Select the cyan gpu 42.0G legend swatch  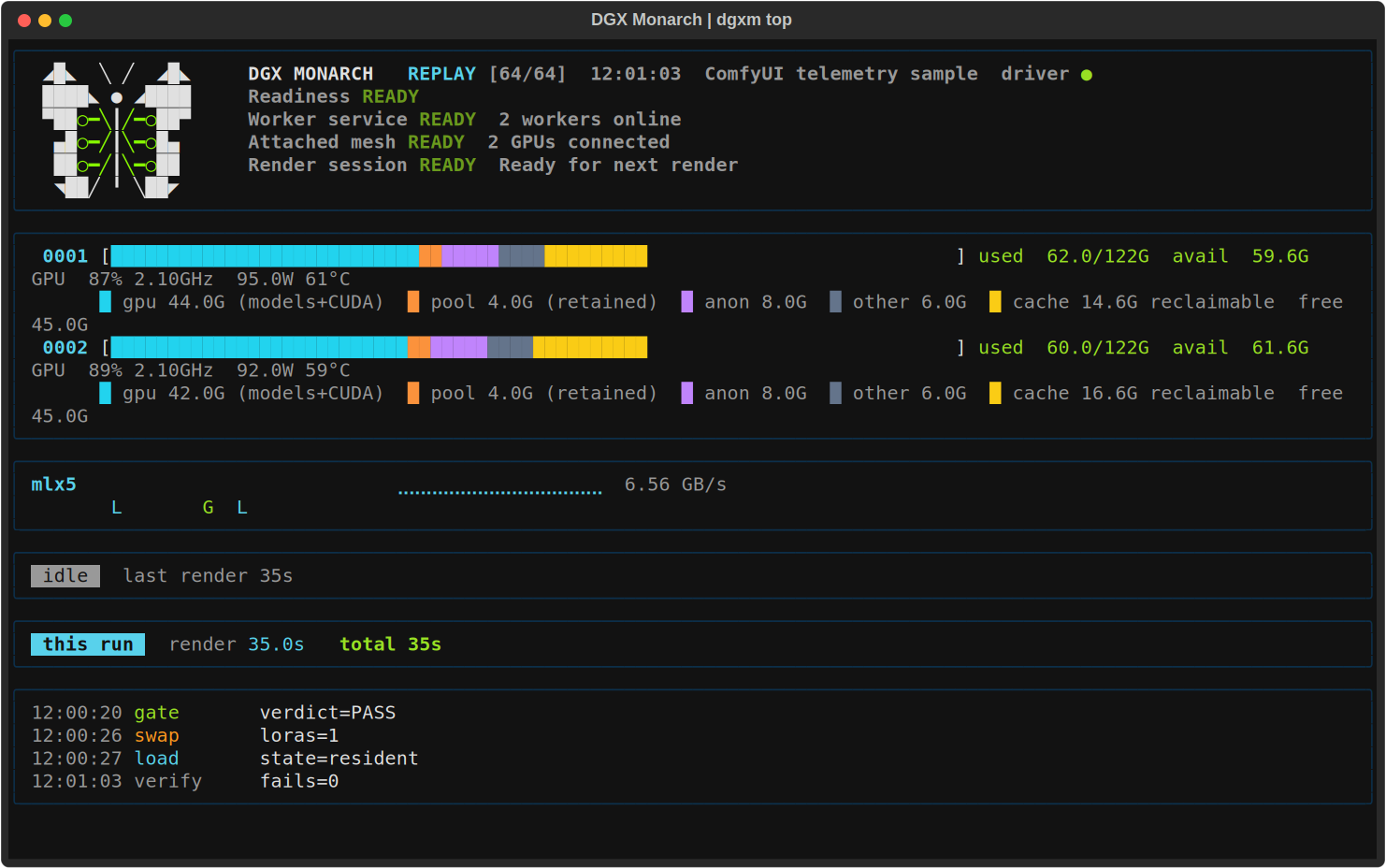(x=106, y=393)
